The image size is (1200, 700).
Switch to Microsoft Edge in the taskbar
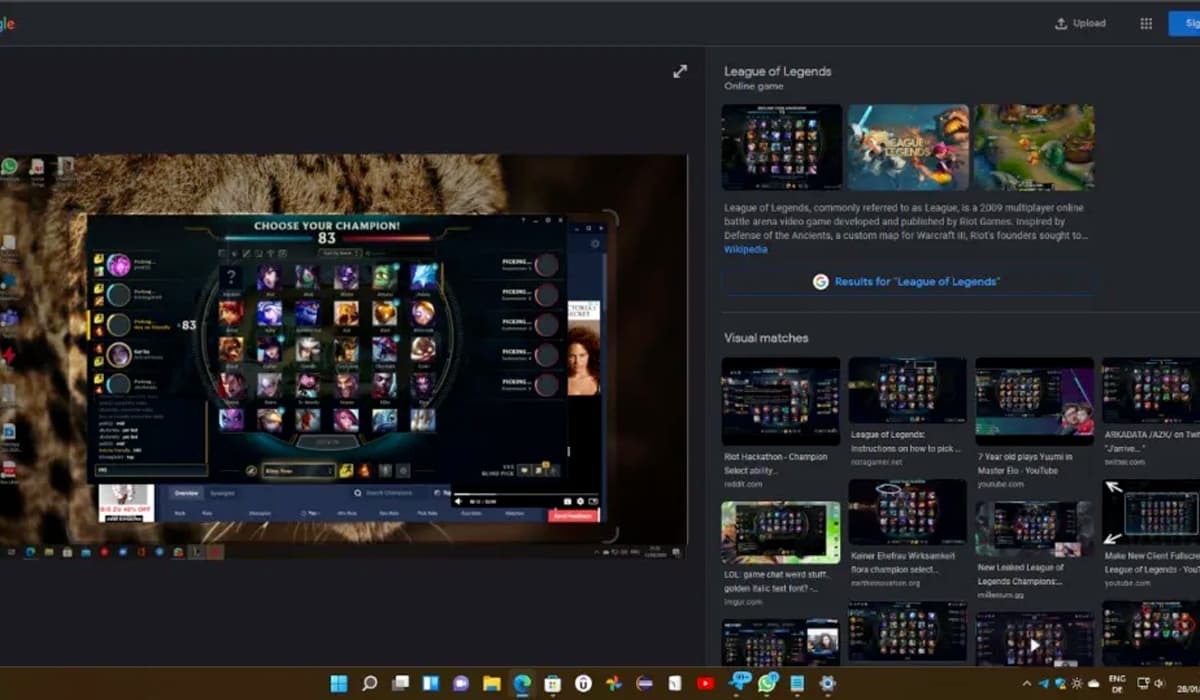click(522, 683)
